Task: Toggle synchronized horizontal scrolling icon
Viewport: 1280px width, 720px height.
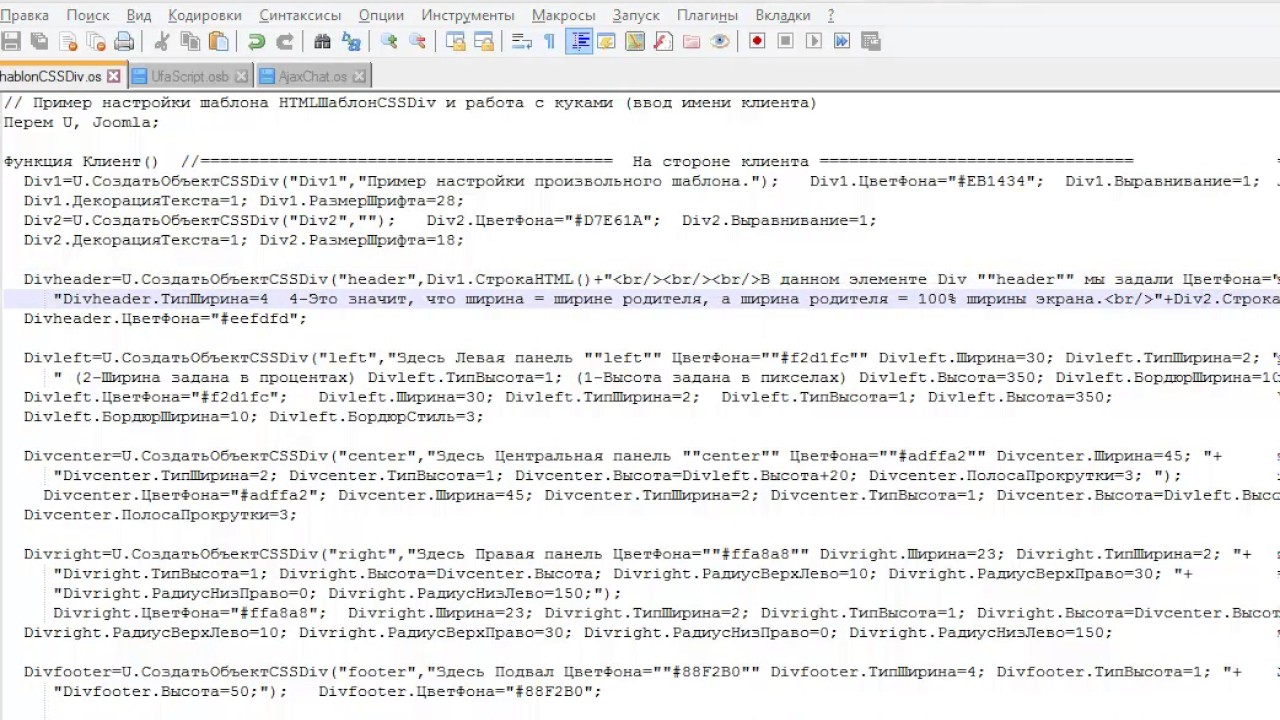Action: [x=483, y=41]
